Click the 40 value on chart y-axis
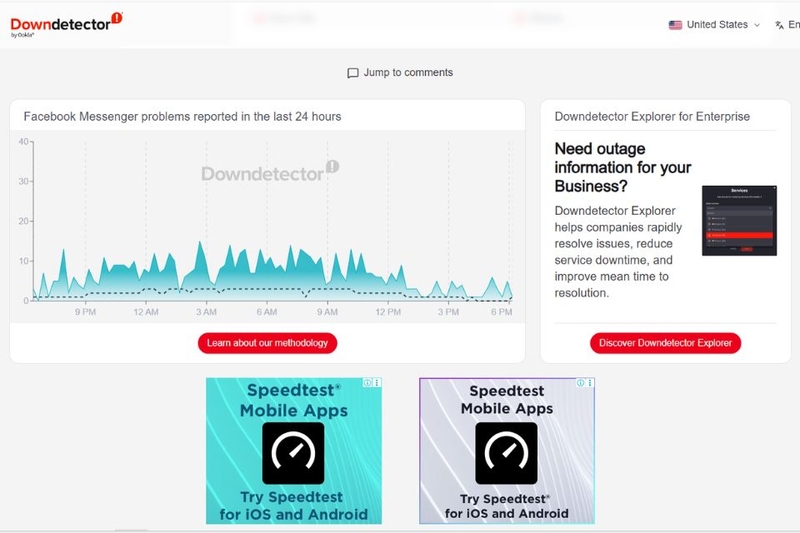This screenshot has width=800, height=533. [23, 141]
